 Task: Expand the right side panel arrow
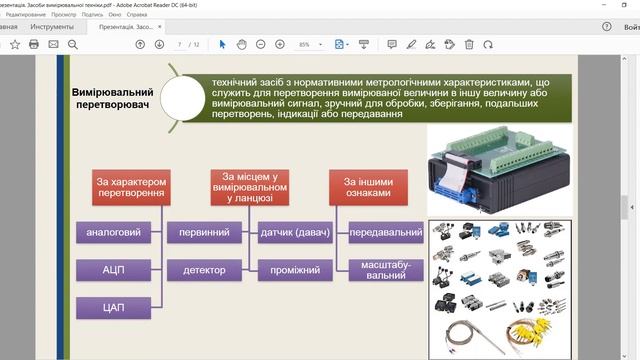(632, 208)
